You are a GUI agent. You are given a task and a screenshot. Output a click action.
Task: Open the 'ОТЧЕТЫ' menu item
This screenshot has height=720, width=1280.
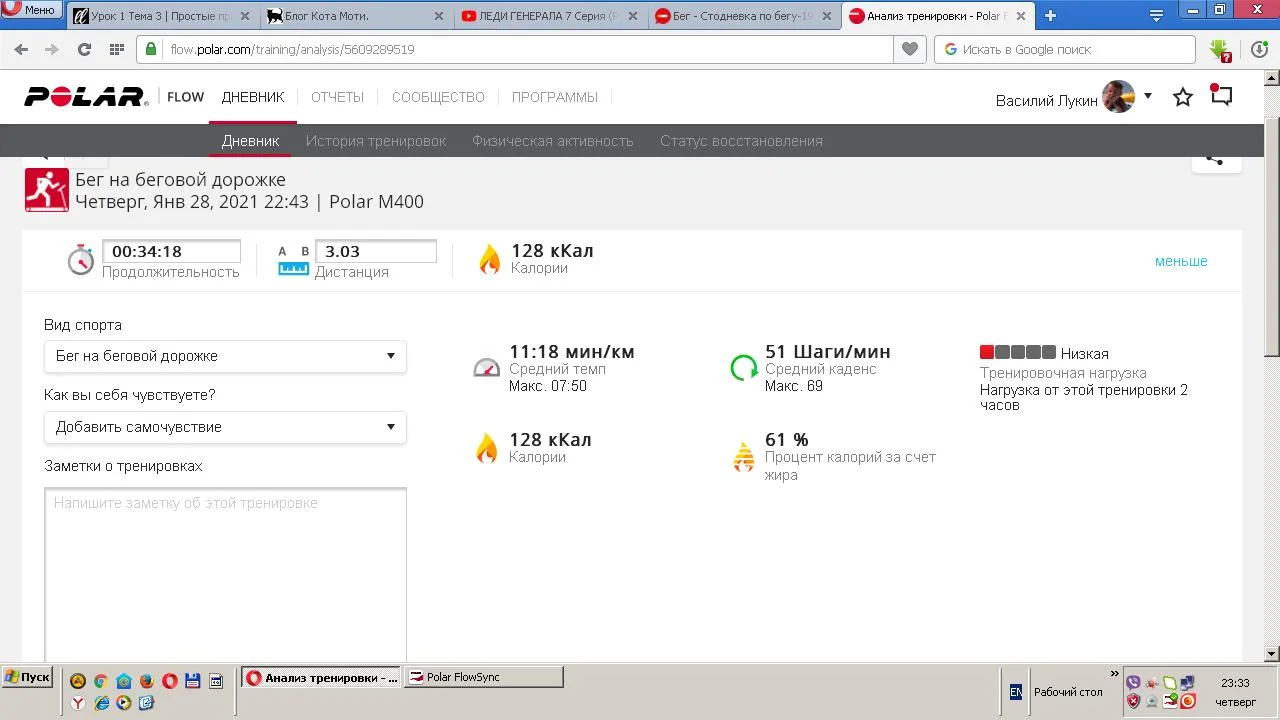337,97
